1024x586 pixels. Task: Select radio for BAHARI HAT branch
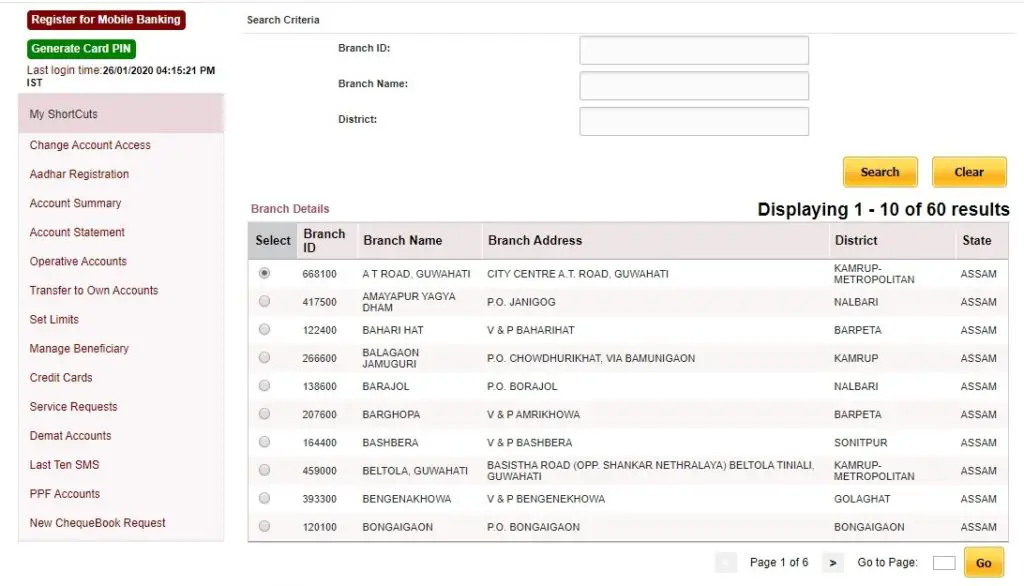[x=264, y=329]
